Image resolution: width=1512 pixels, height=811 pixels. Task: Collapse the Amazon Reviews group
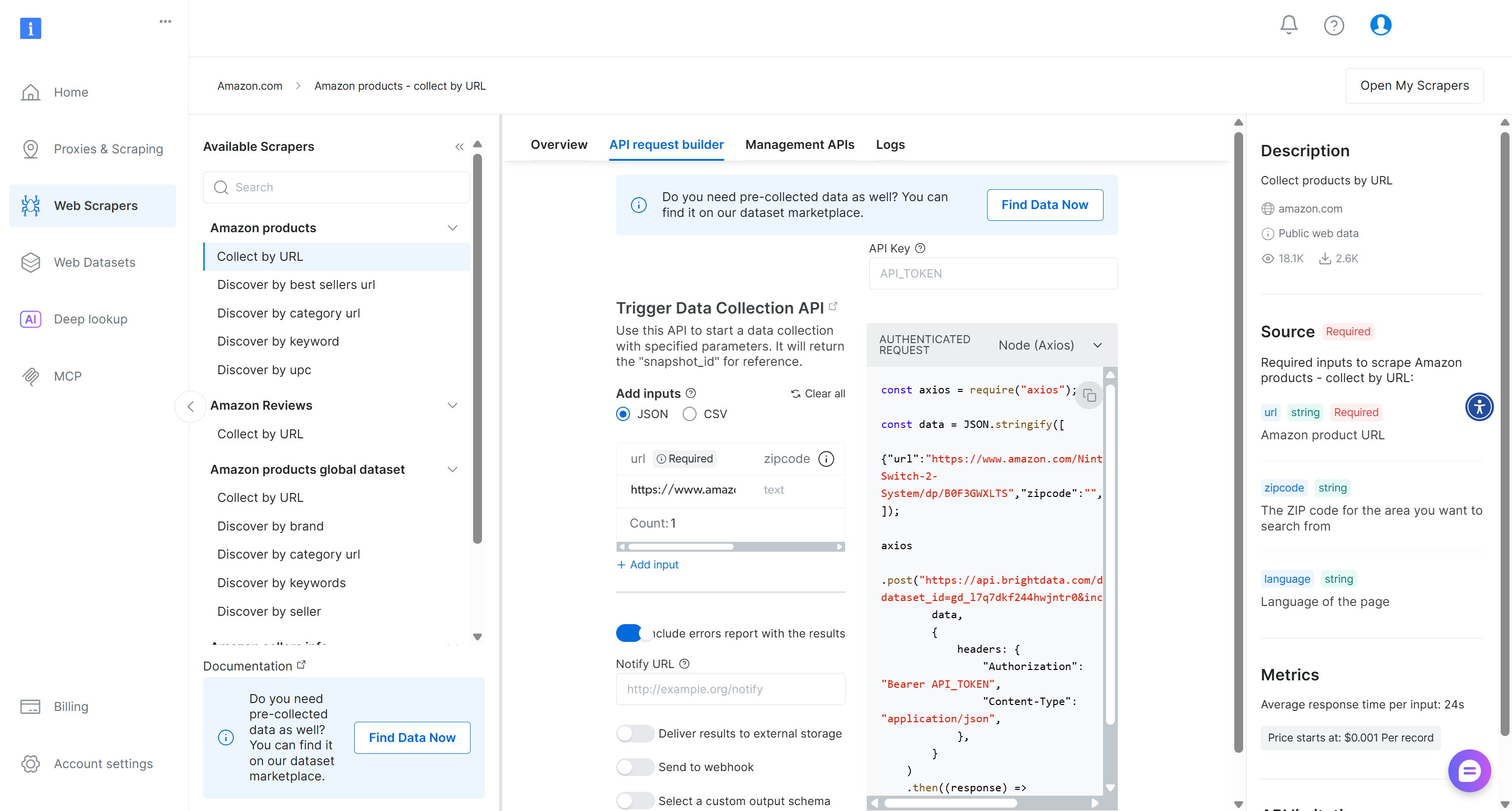(452, 405)
